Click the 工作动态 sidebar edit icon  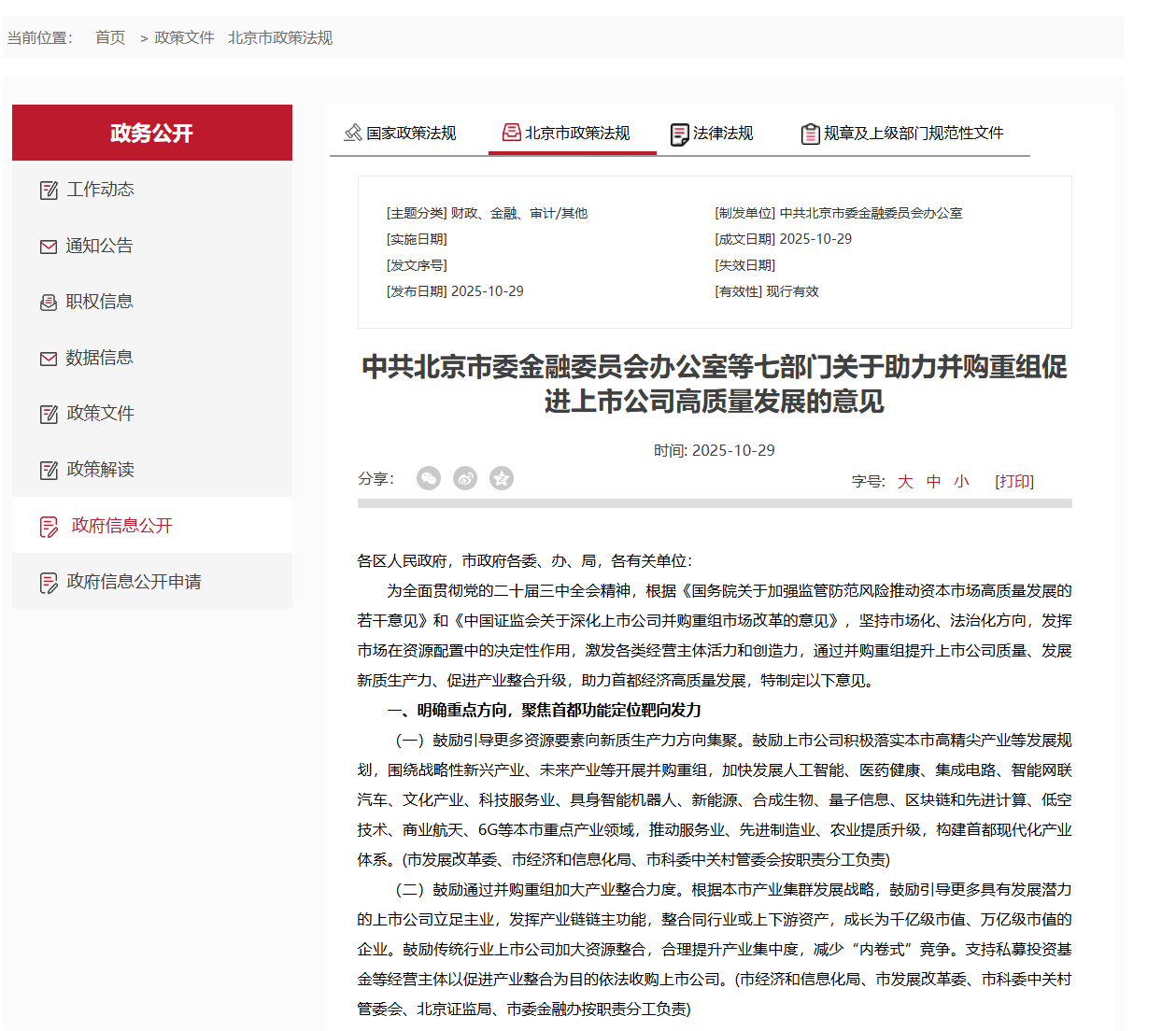point(49,191)
